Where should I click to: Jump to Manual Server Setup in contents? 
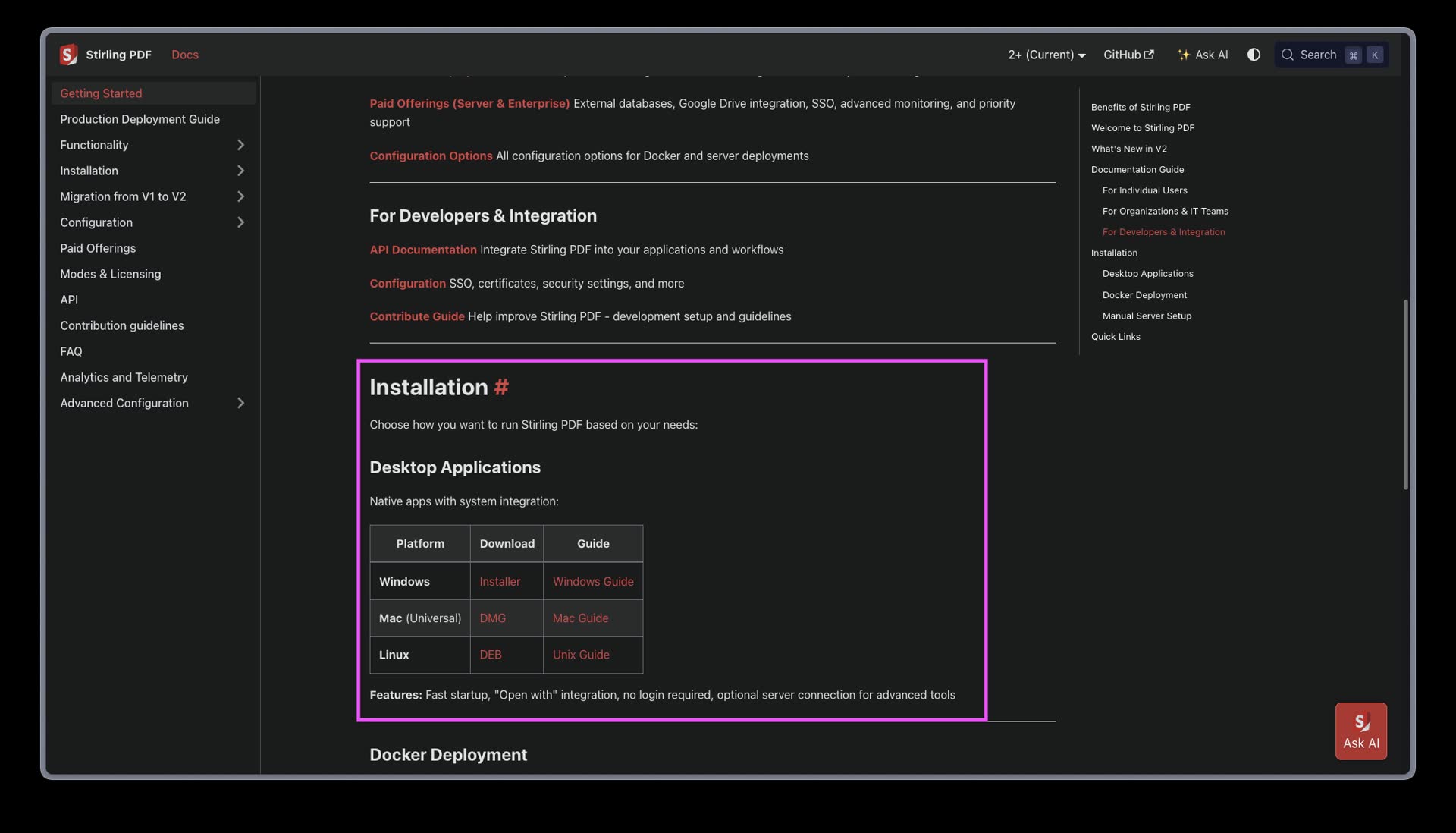pos(1147,316)
